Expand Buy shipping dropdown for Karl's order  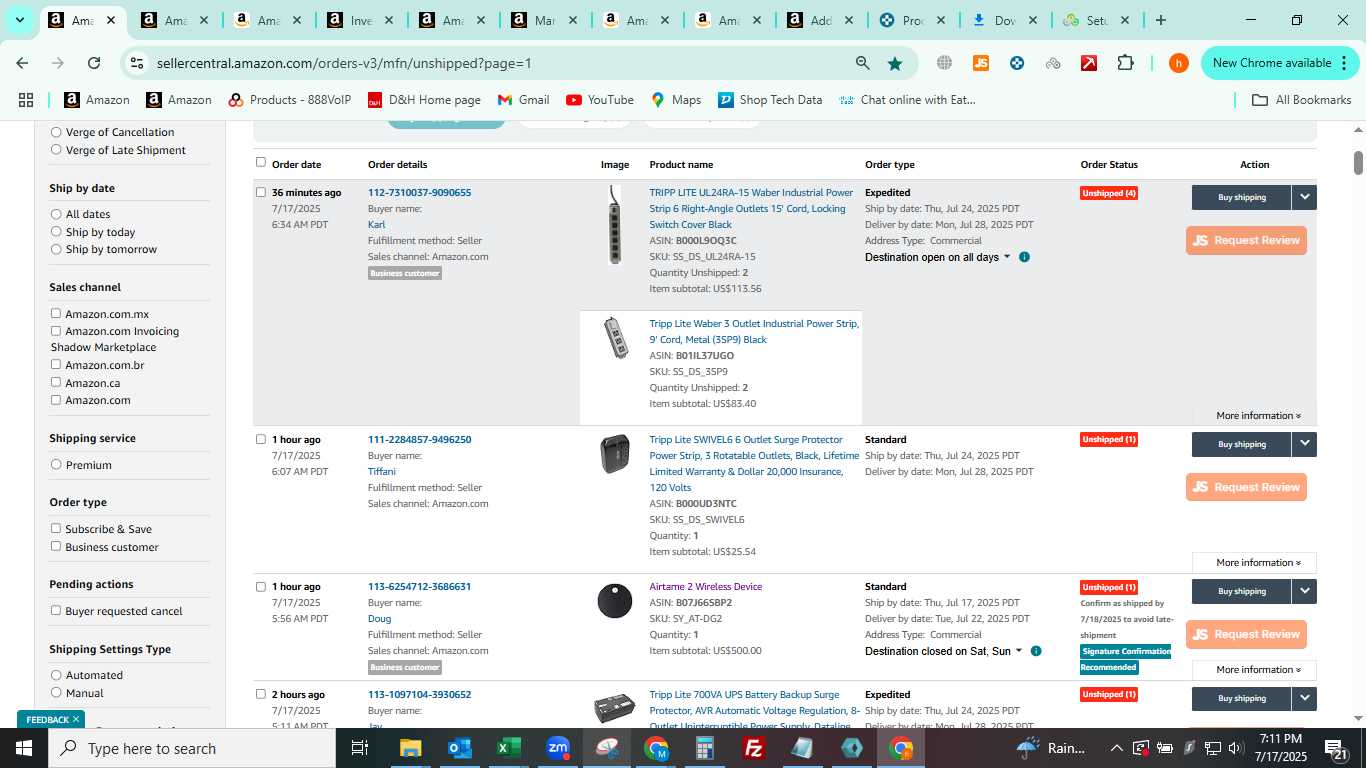1305,197
